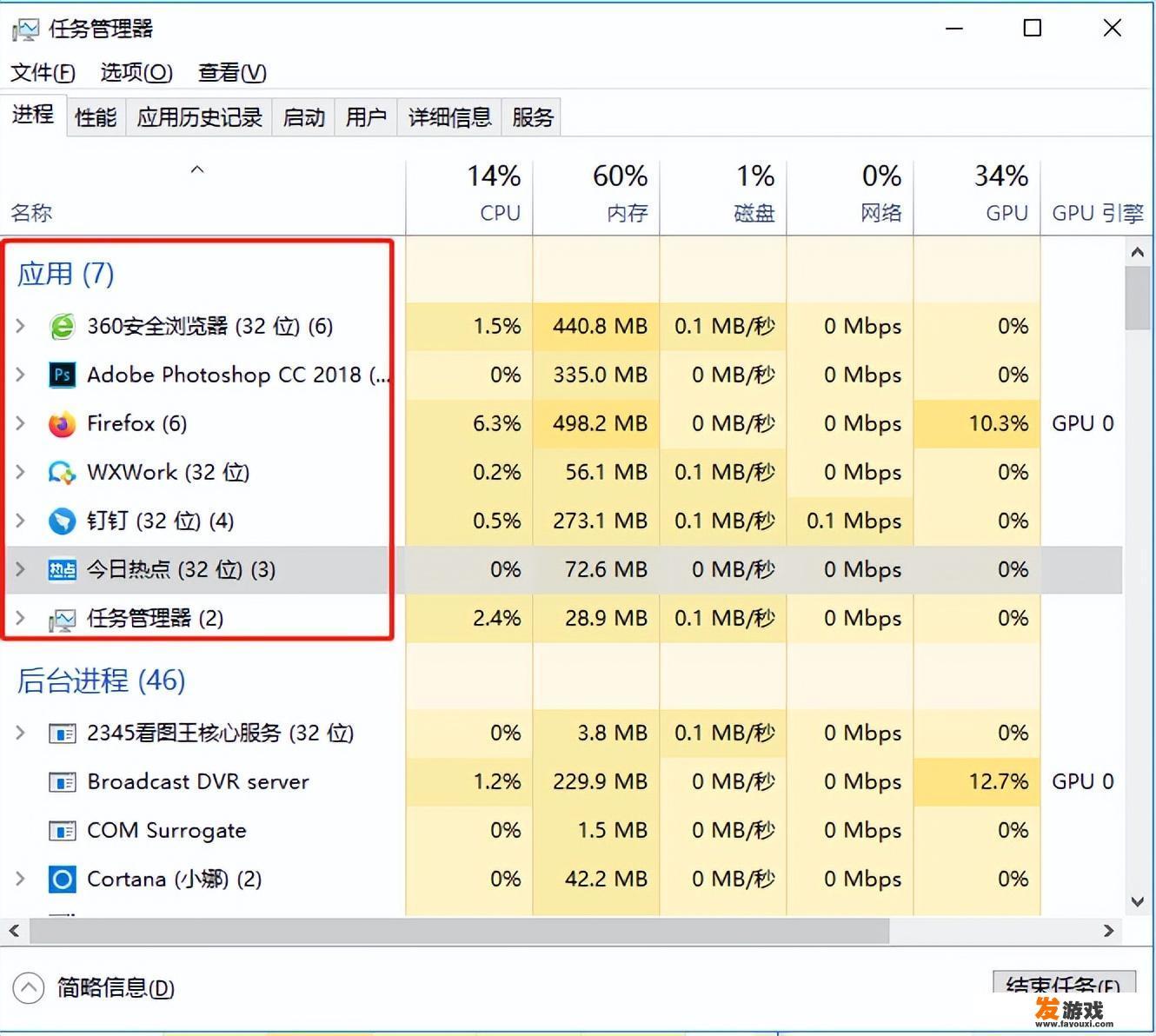Image resolution: width=1156 pixels, height=1036 pixels.
Task: Expand the Firefox (6) process group
Action: (x=21, y=423)
